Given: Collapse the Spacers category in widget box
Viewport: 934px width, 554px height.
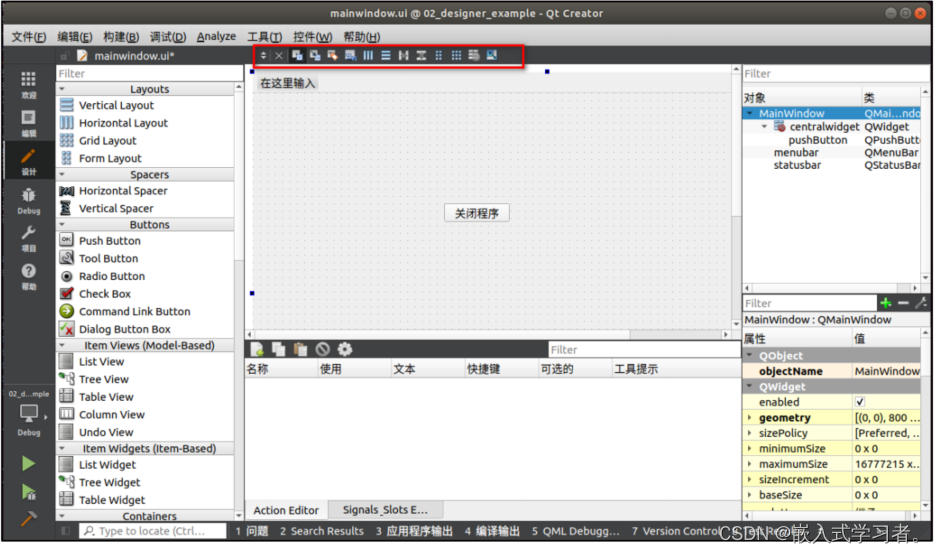Looking at the screenshot, I should pos(62,175).
